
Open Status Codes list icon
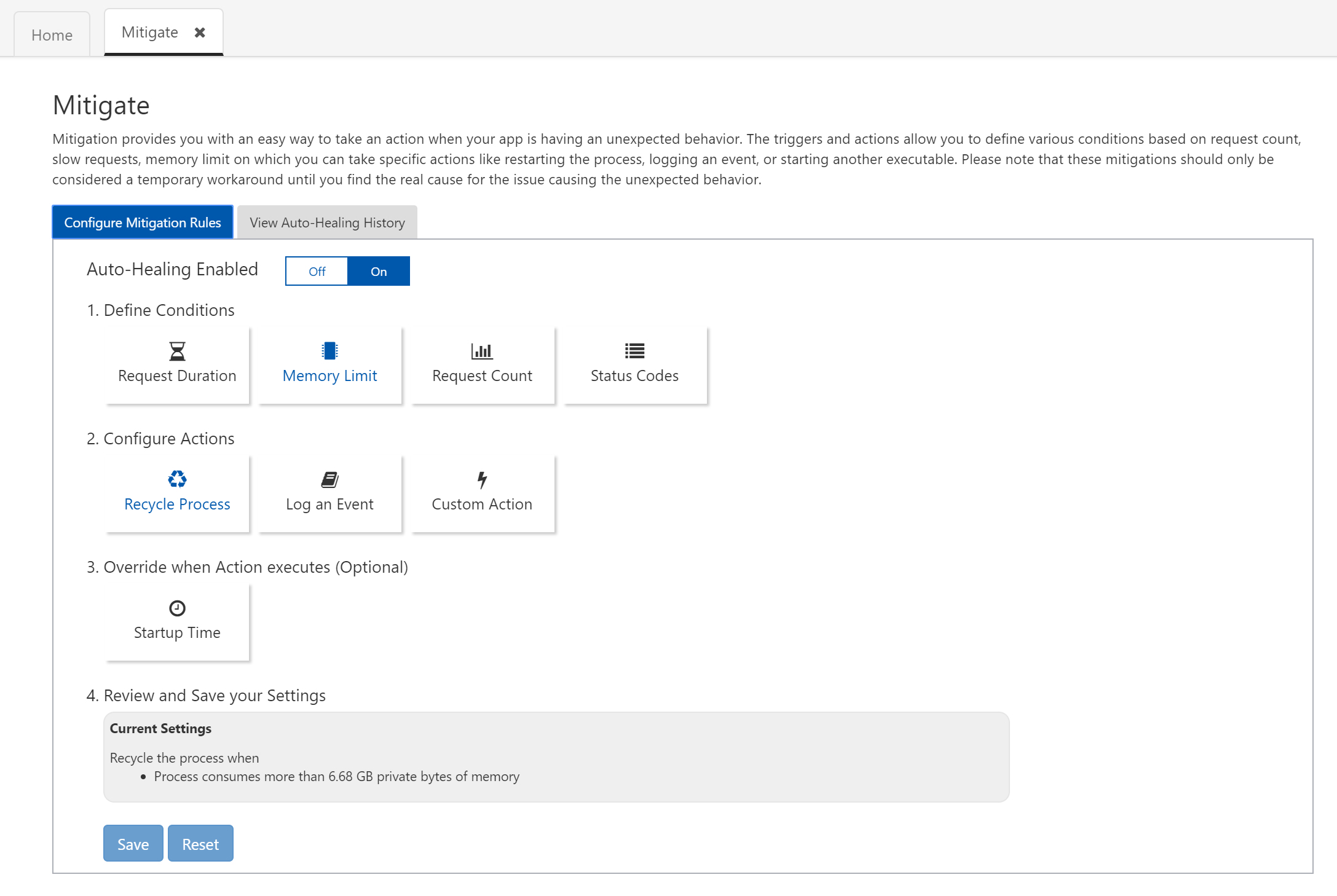click(x=634, y=351)
